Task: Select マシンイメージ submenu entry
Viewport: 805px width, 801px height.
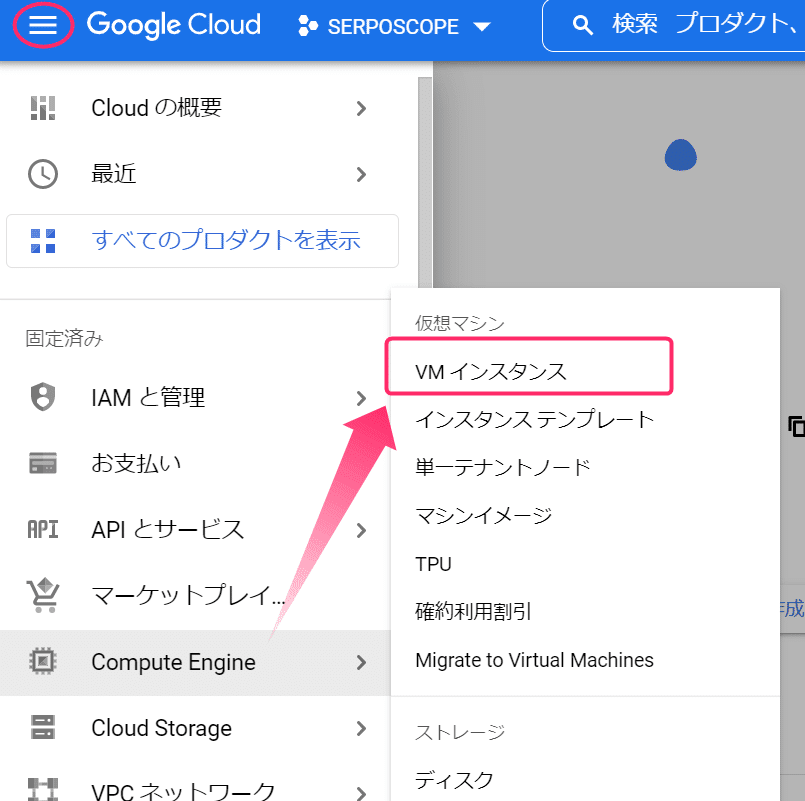Action: tap(585, 516)
